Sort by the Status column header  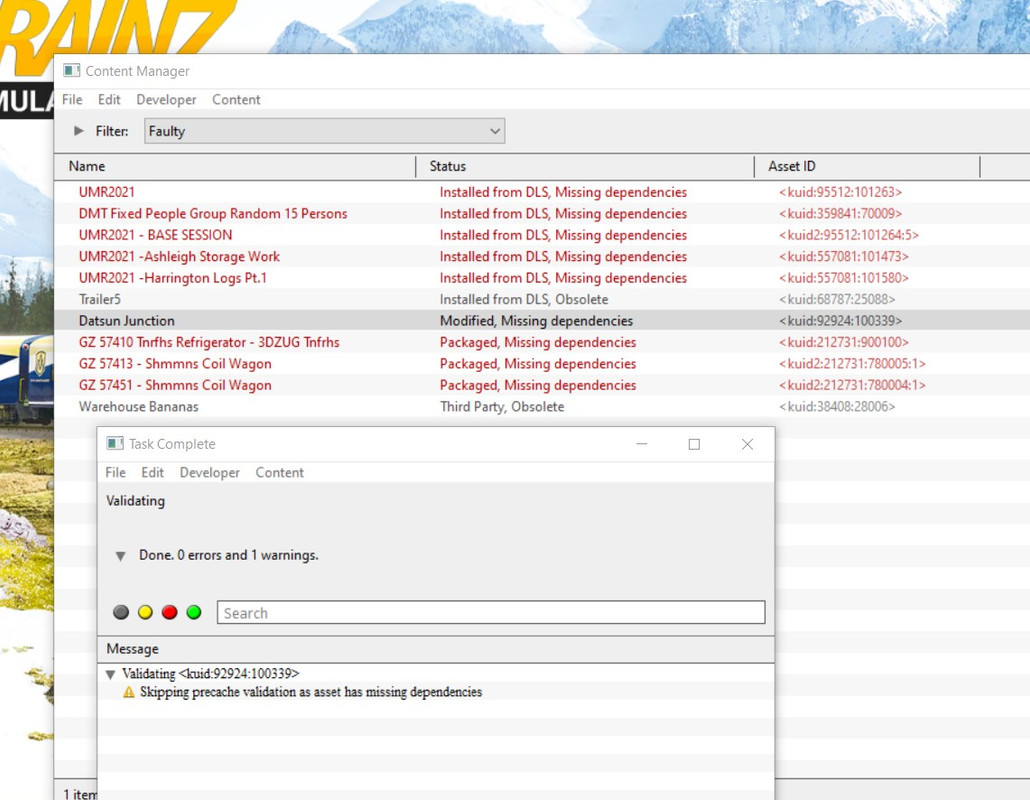click(585, 166)
